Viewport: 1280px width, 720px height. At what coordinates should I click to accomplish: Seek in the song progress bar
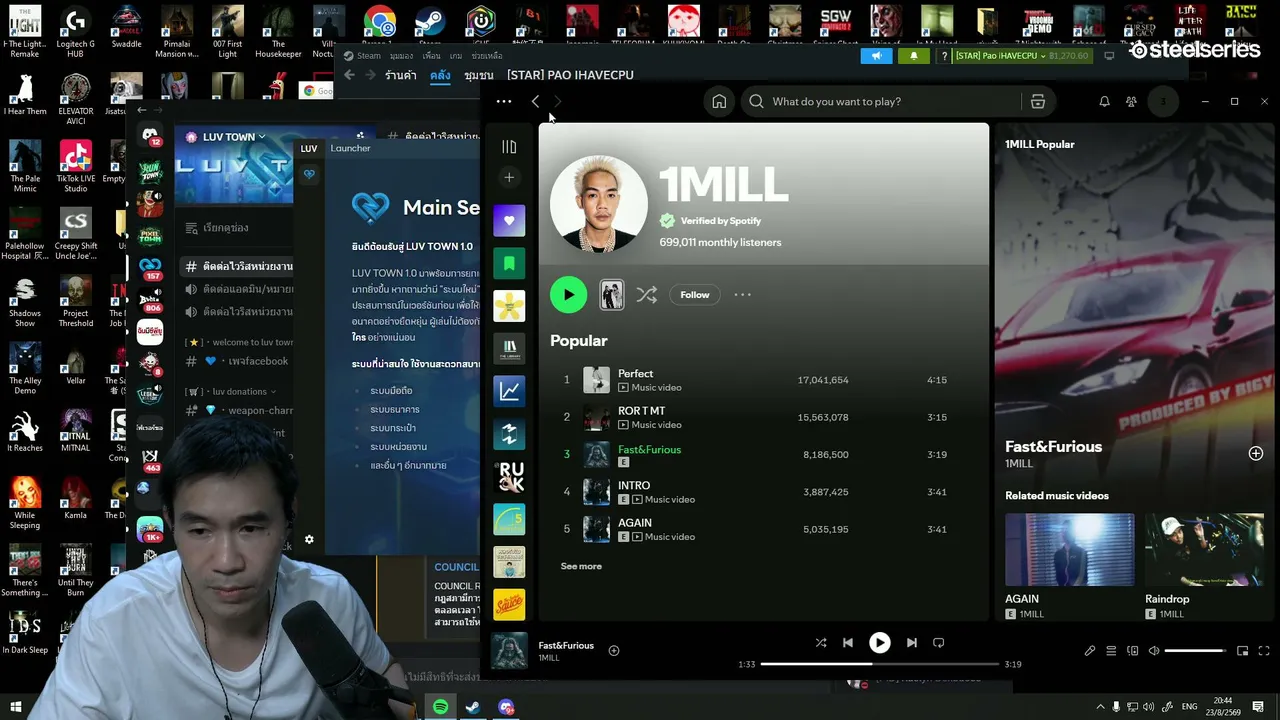[x=880, y=664]
